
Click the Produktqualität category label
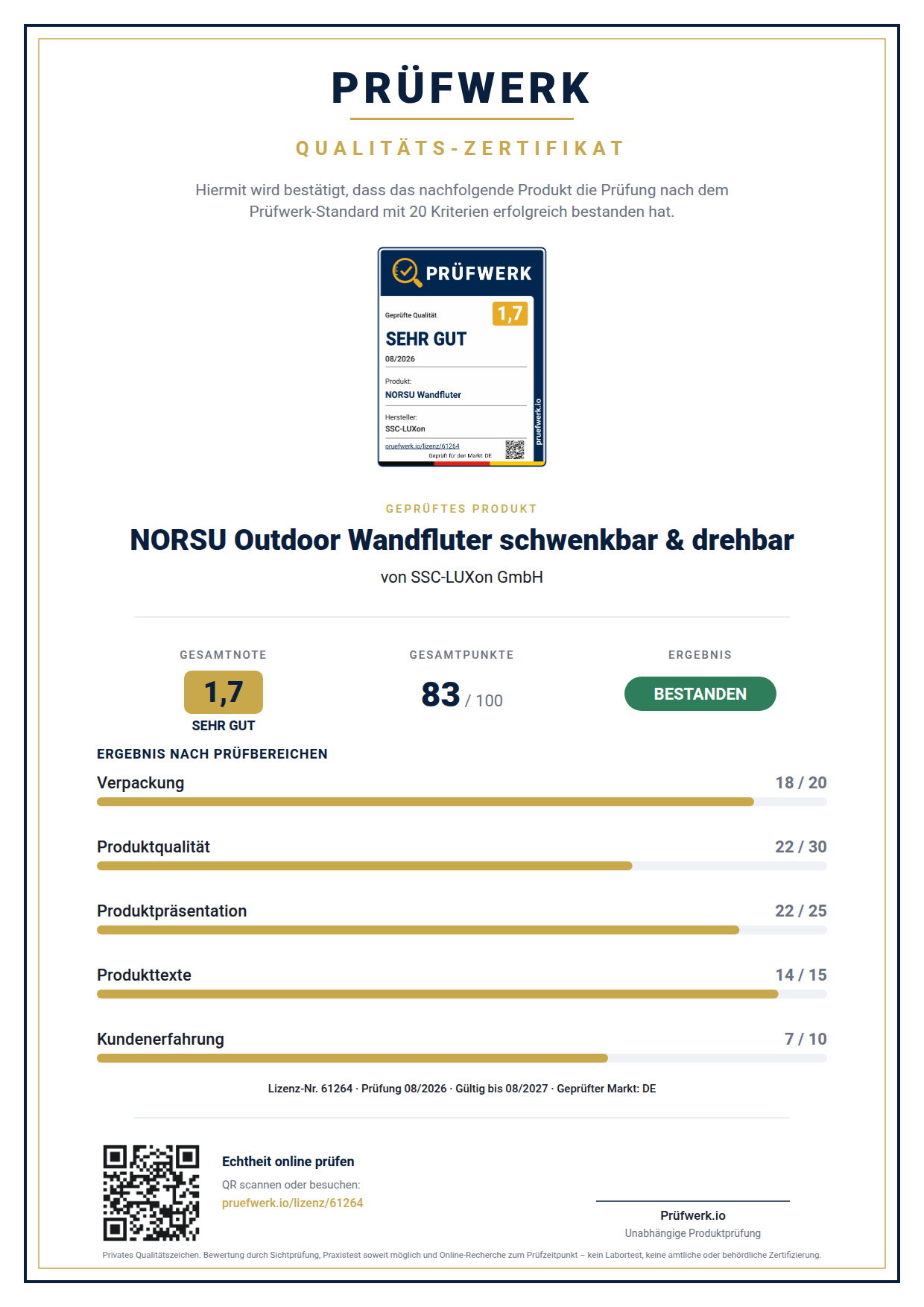click(154, 847)
